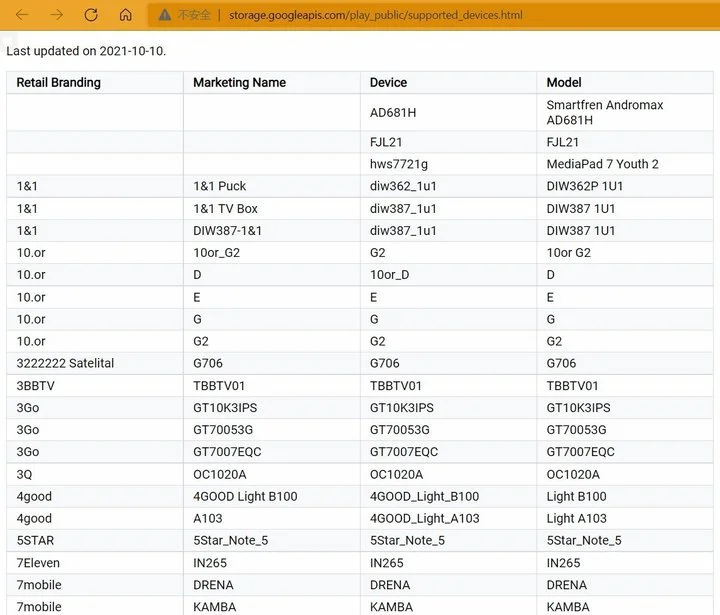Click the browser back arrow
Image resolution: width=720 pixels, height=615 pixels.
click(x=22, y=15)
